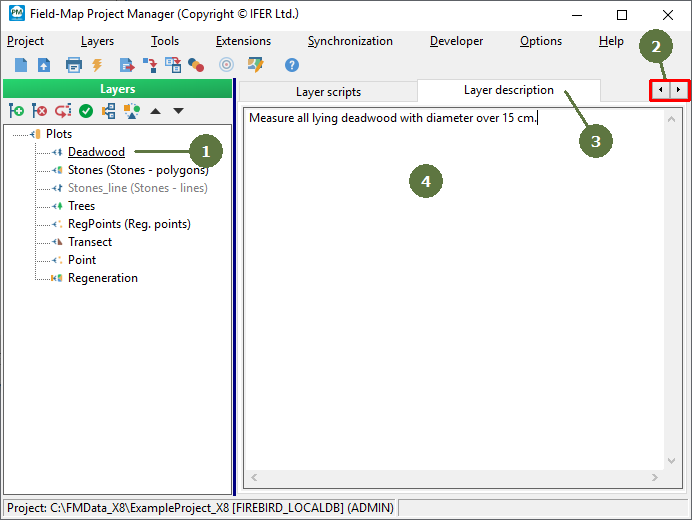Image resolution: width=692 pixels, height=520 pixels.
Task: Select the Deadwood layer in tree
Action: (x=96, y=152)
